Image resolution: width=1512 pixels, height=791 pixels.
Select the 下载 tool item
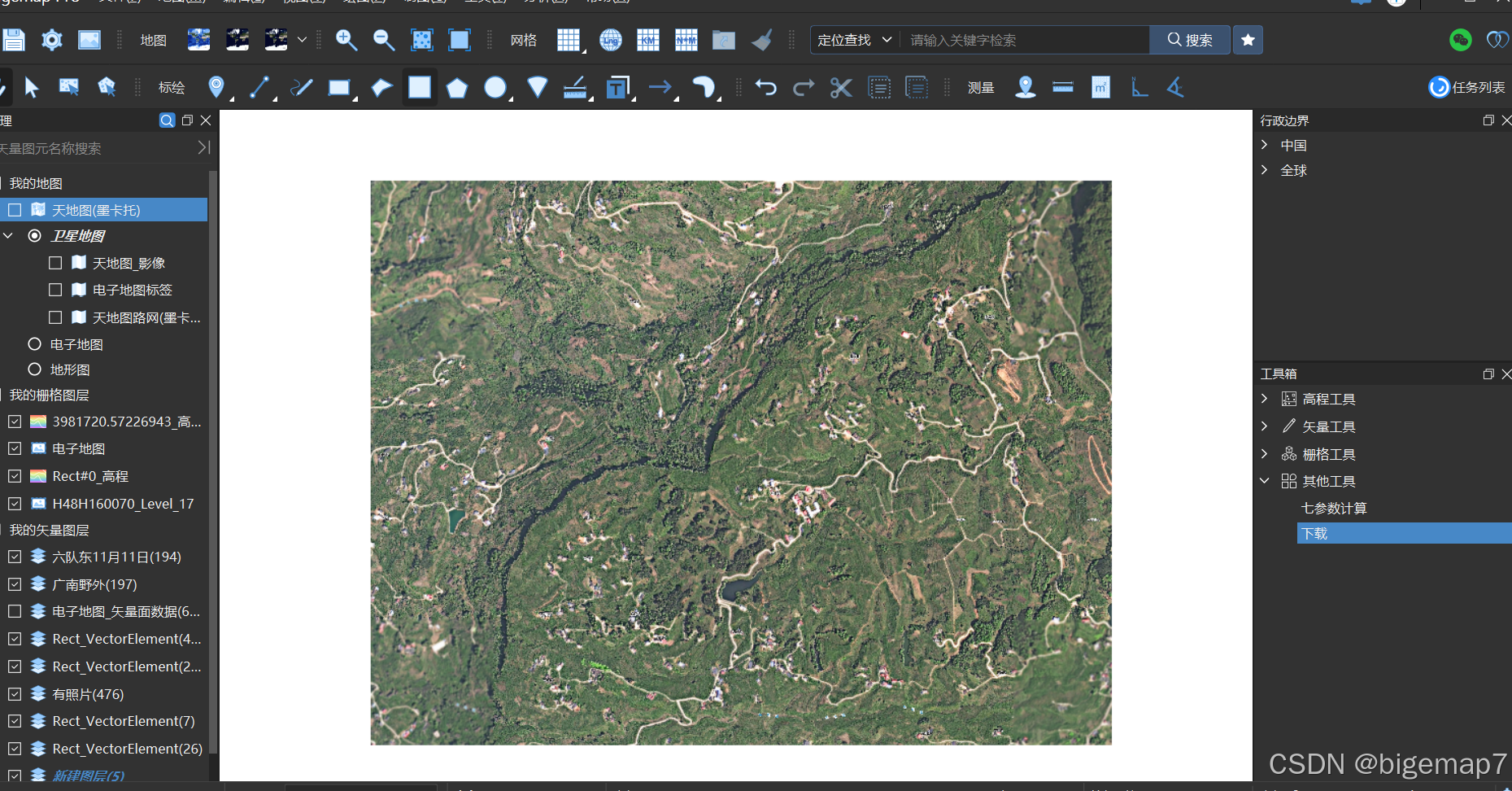click(1404, 533)
